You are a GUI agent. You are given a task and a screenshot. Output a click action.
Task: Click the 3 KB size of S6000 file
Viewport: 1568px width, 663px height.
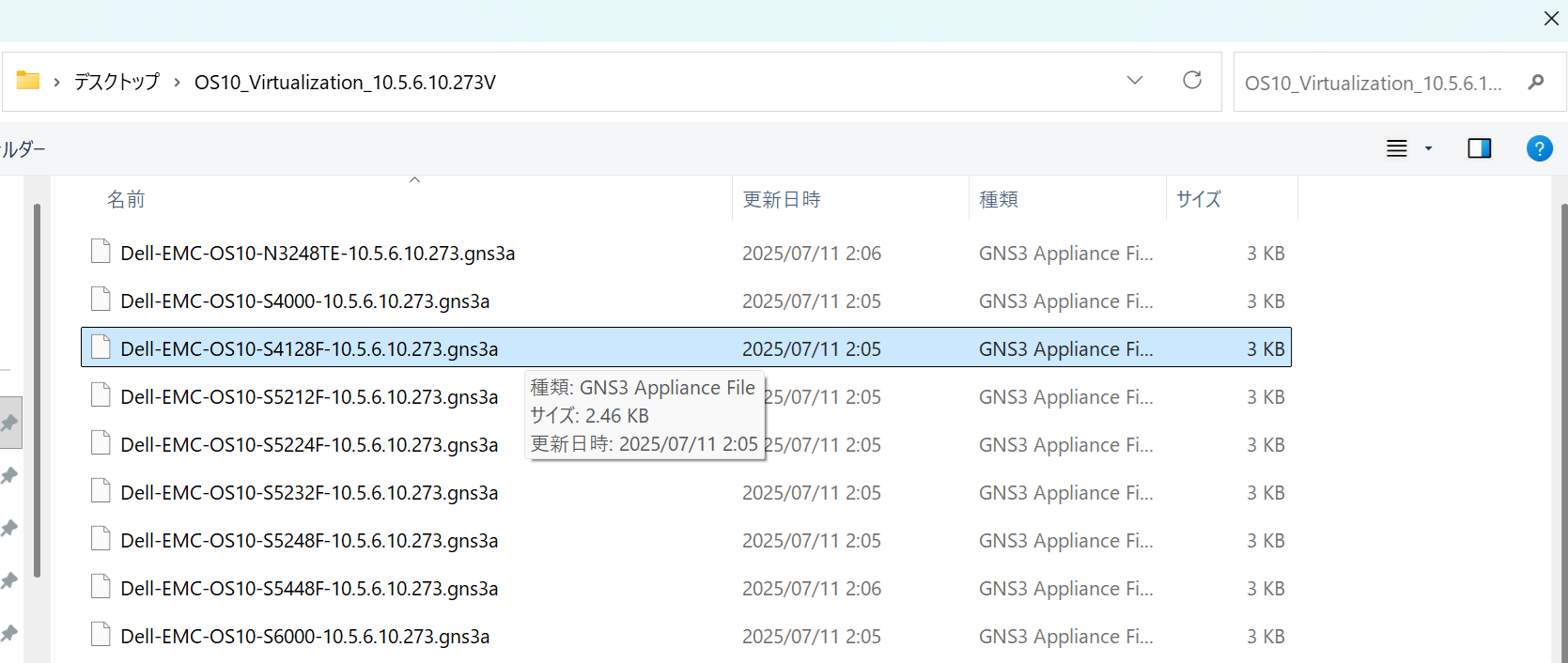1265,637
